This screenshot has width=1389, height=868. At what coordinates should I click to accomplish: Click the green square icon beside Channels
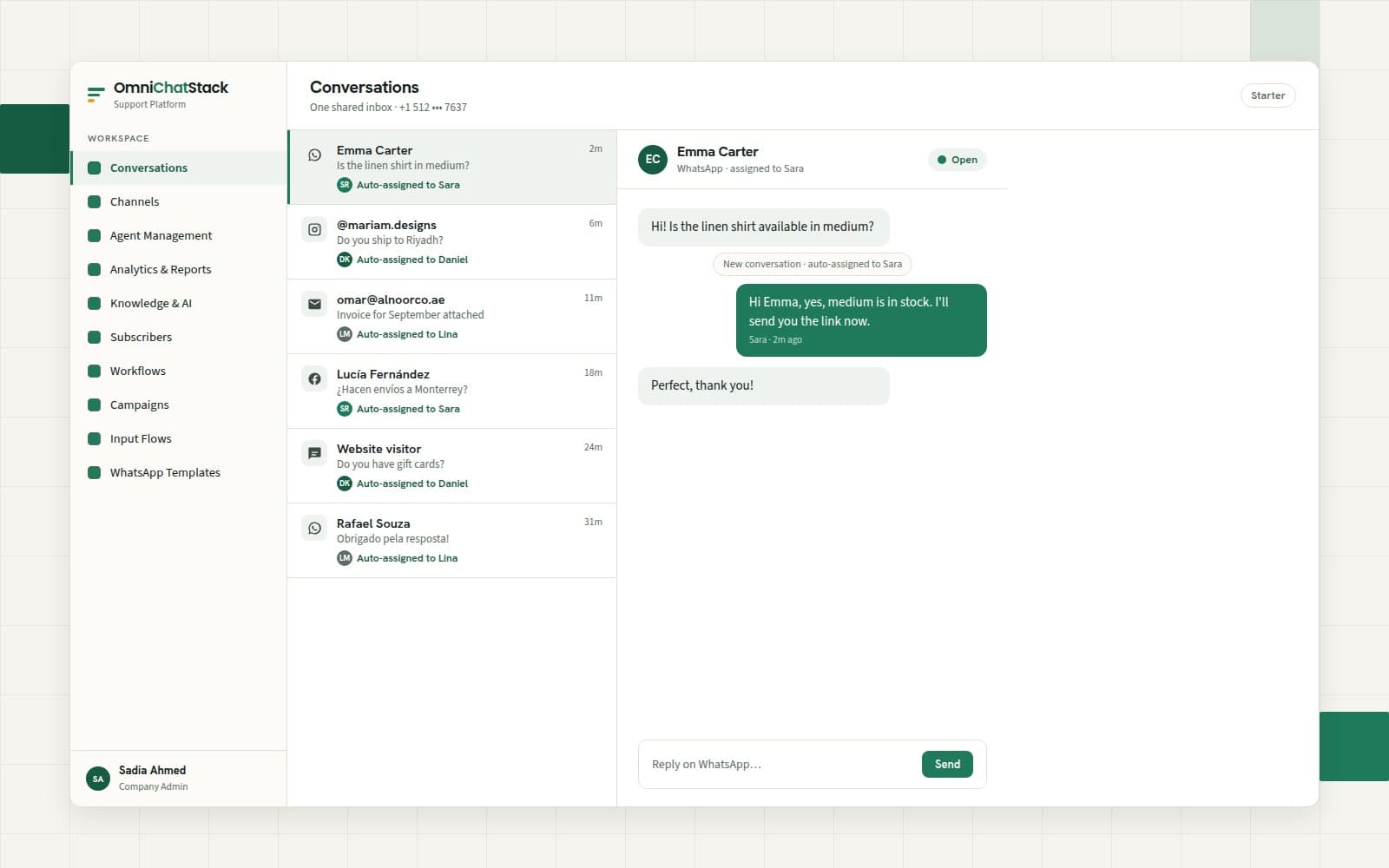[x=95, y=201]
